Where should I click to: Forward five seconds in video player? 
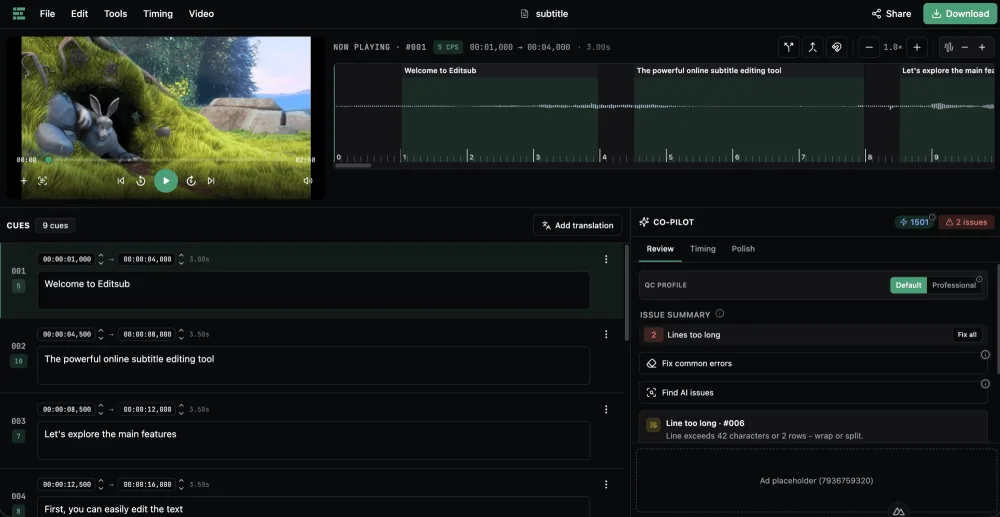click(x=191, y=180)
